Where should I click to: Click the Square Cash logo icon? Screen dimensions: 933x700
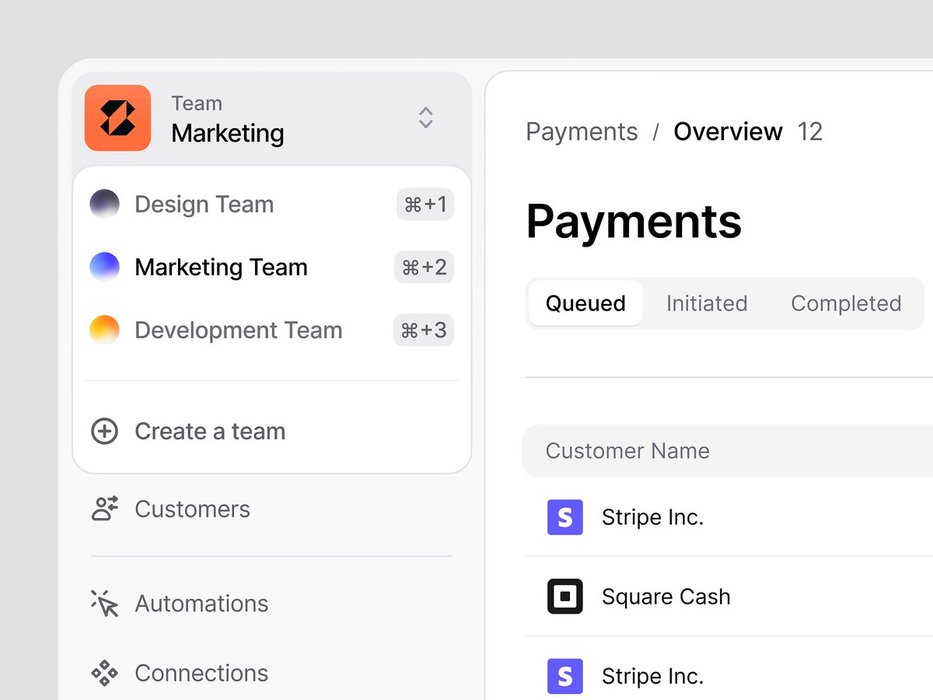tap(565, 596)
